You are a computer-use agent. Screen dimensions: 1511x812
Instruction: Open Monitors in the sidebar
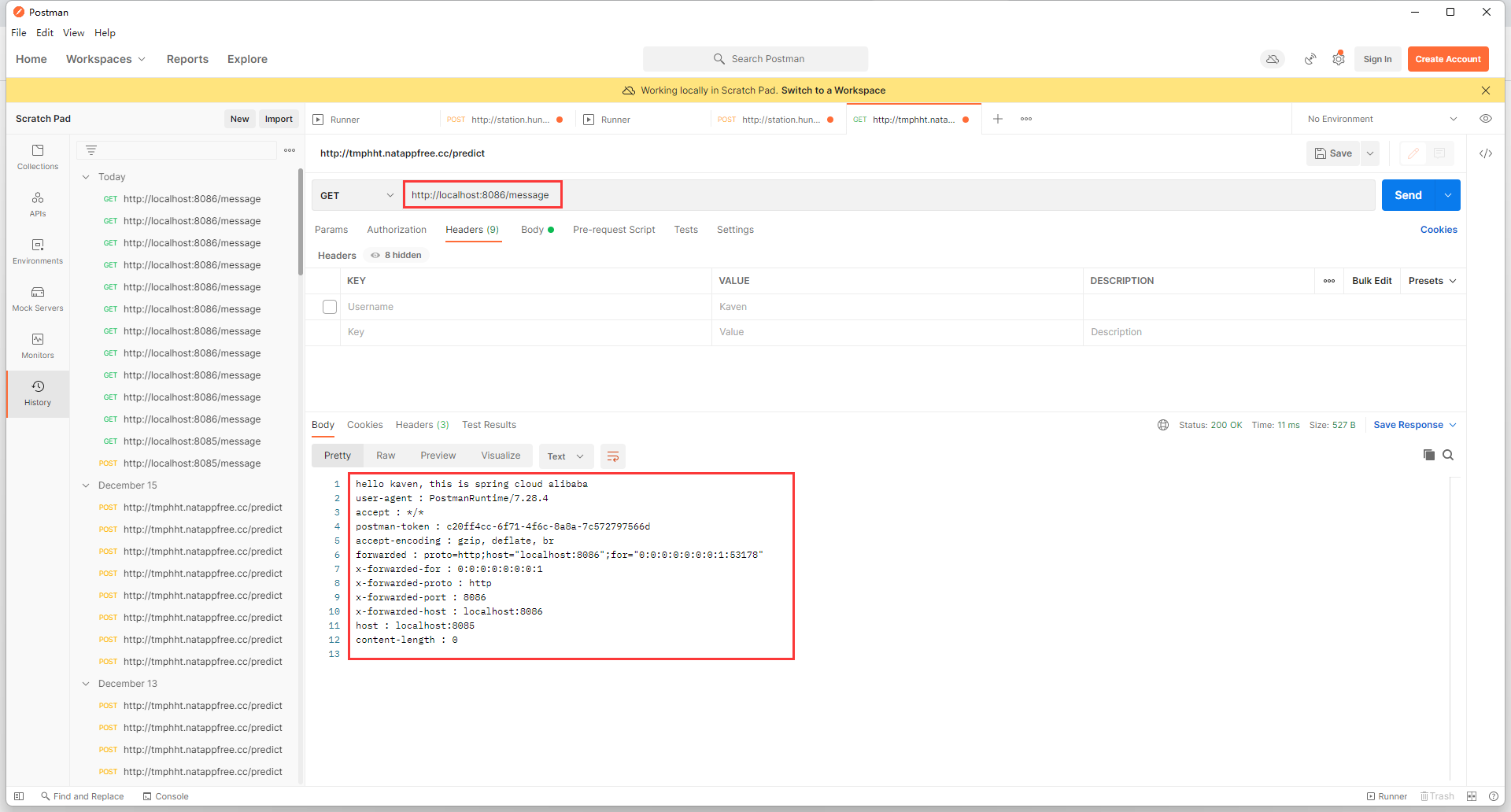click(x=38, y=346)
